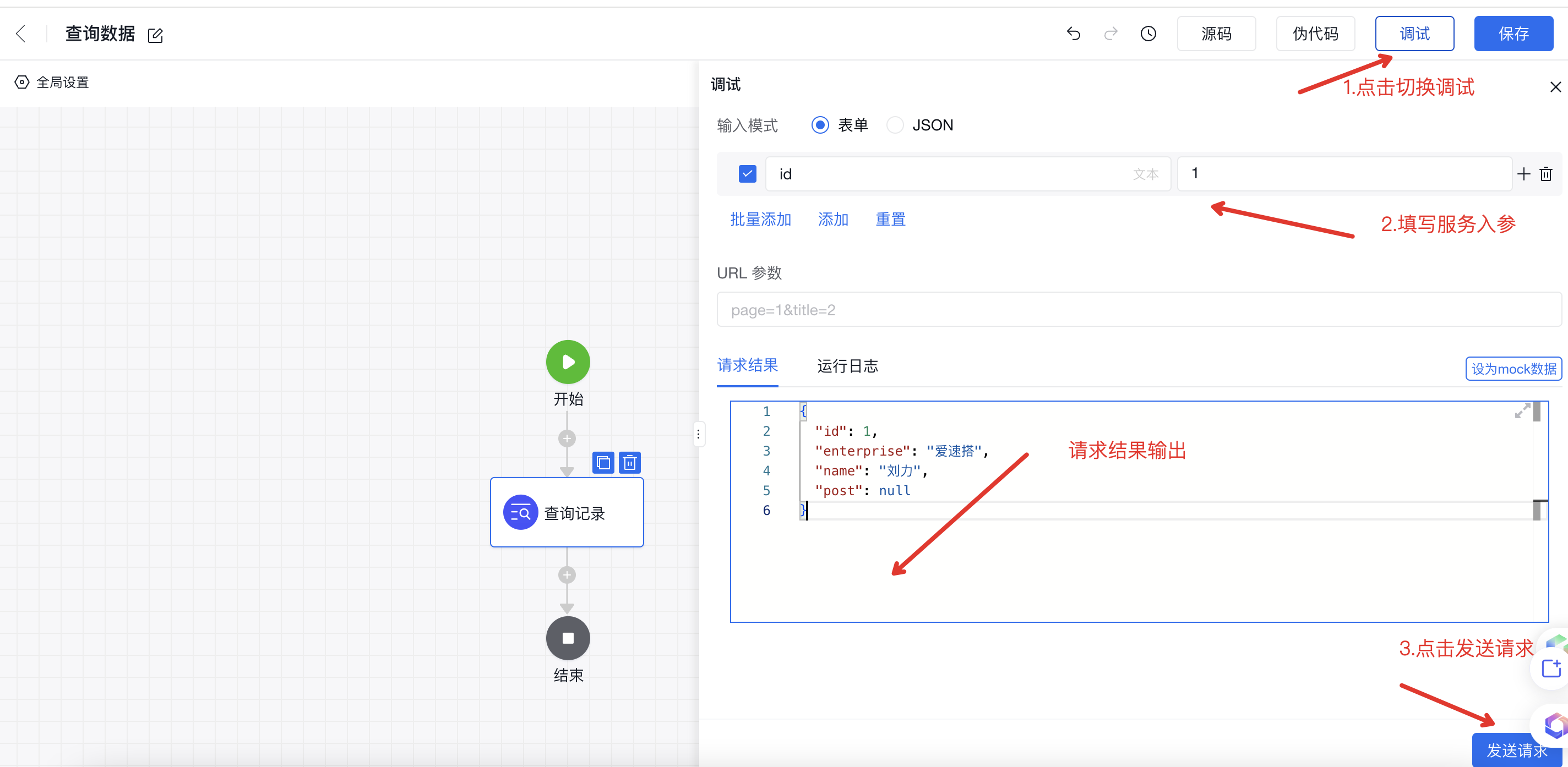Add a parameter row with plus icon
This screenshot has width=1568, height=767.
point(1523,174)
